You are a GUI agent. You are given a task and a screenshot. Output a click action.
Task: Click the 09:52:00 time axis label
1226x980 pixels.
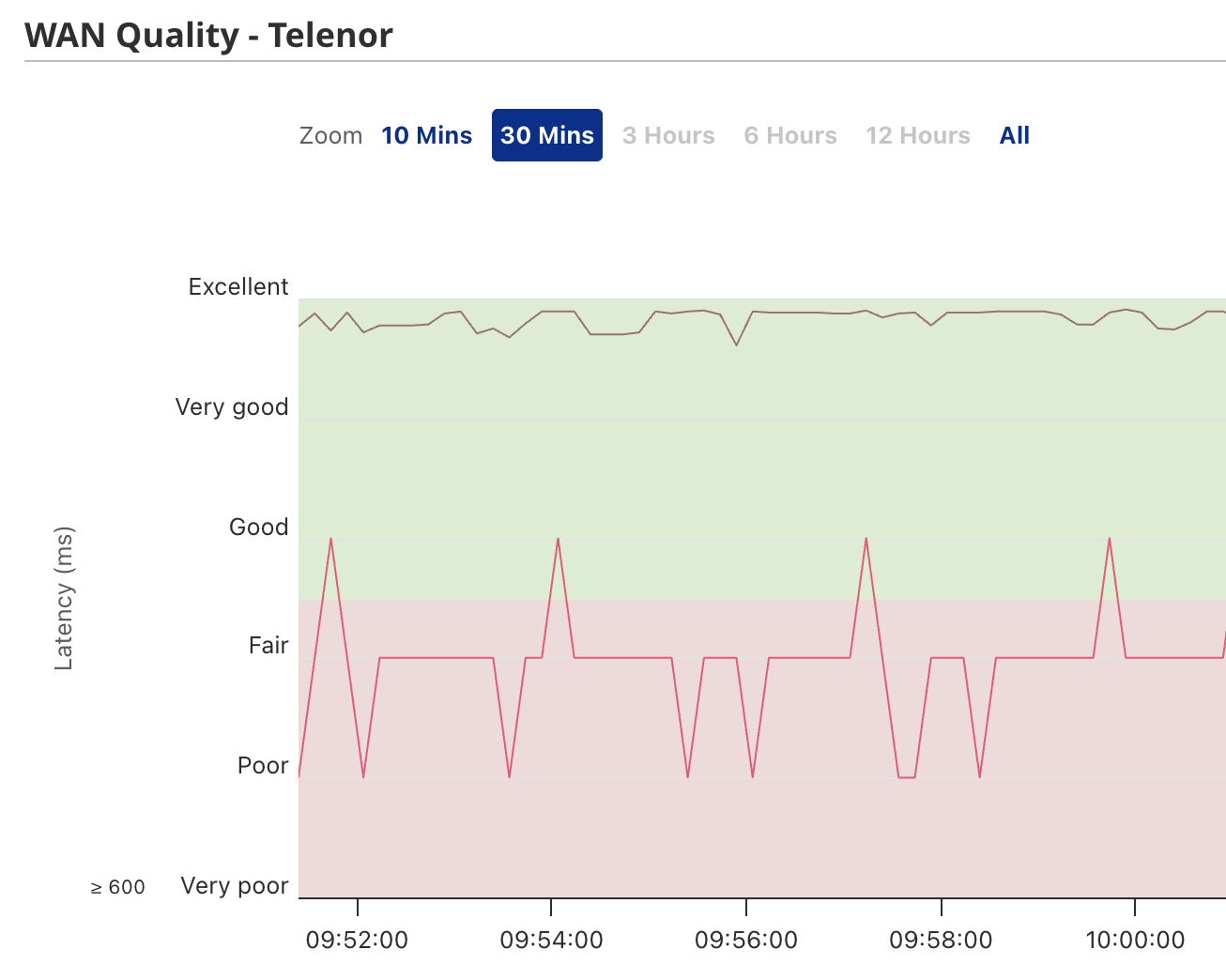(357, 940)
